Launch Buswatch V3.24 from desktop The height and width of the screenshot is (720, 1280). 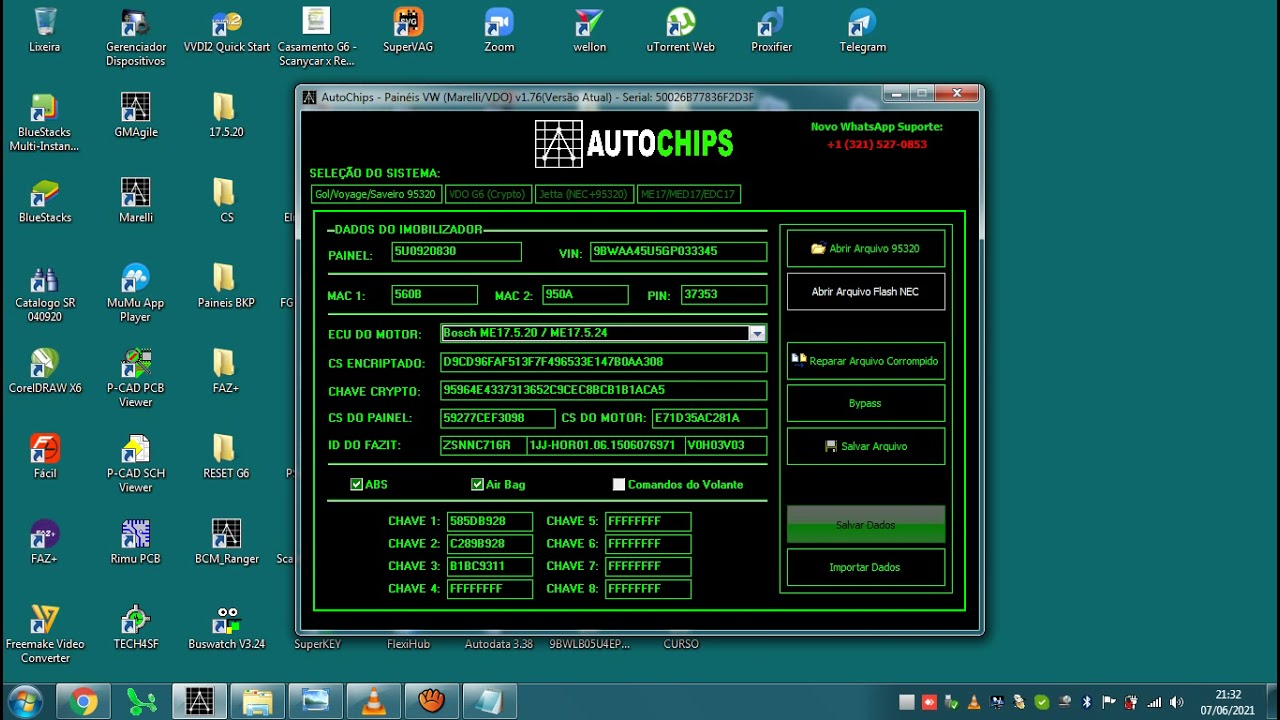pos(227,627)
